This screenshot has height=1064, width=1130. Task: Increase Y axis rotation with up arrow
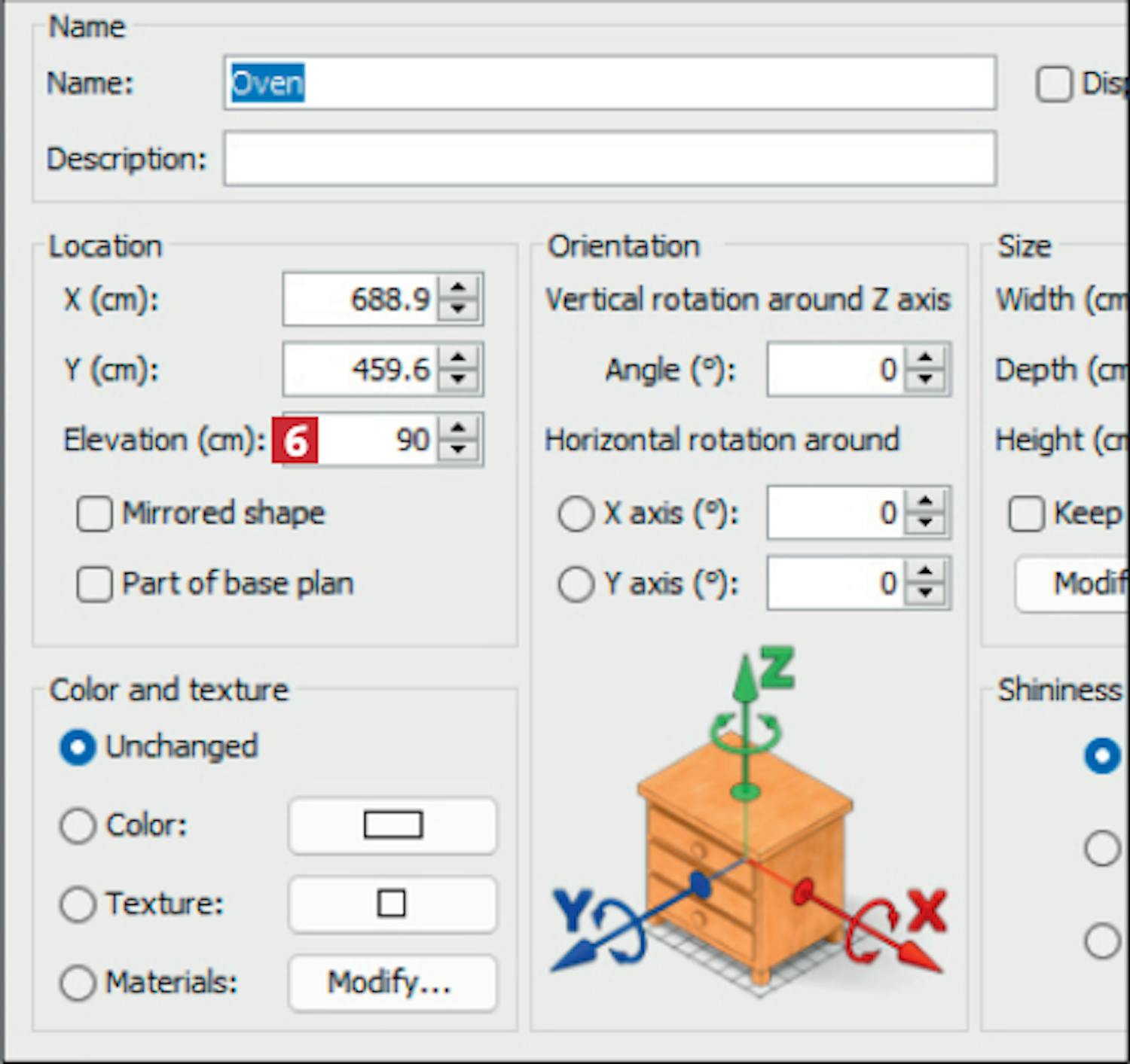pos(925,573)
